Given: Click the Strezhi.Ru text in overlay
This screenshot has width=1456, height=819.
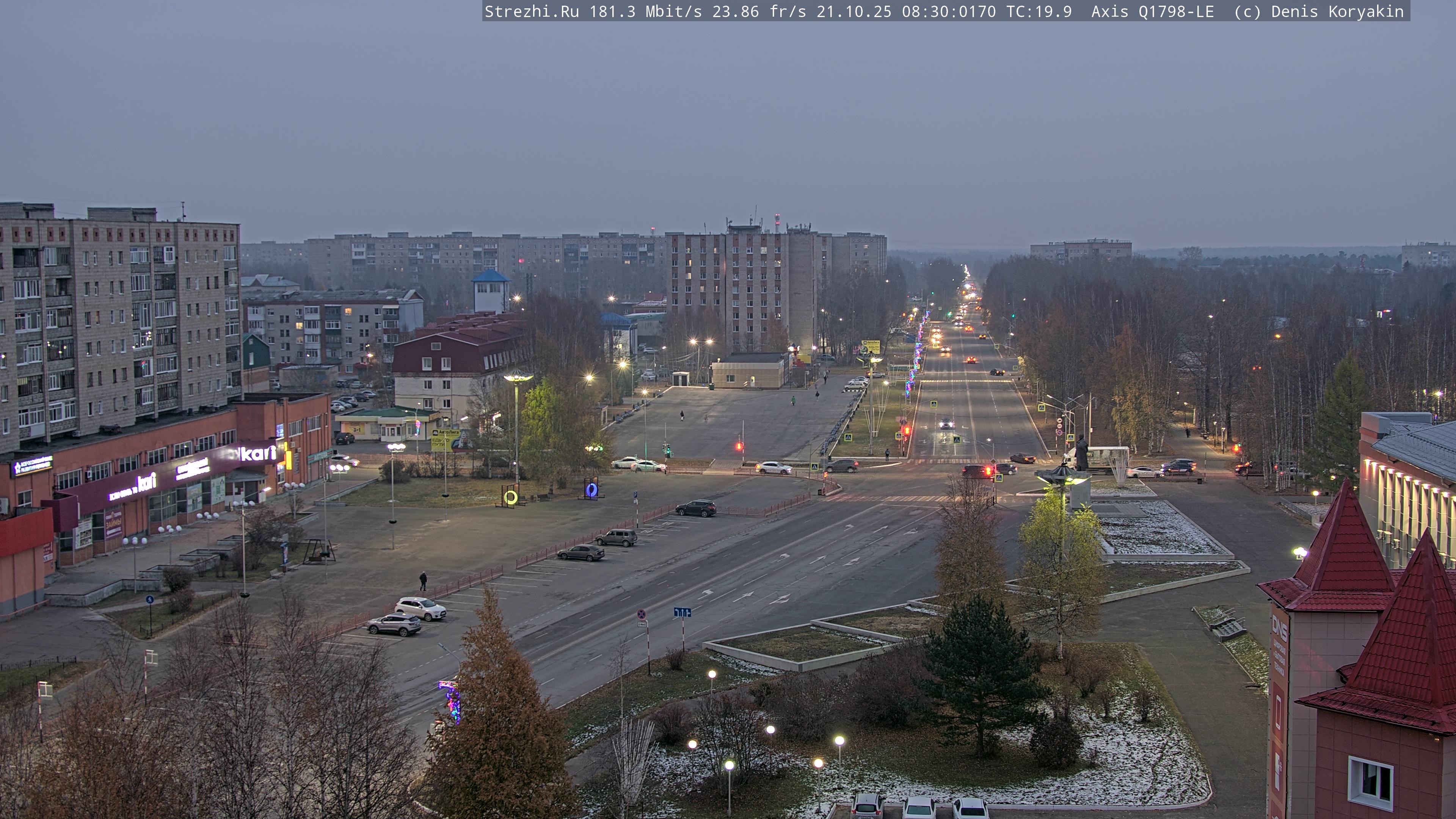Looking at the screenshot, I should coord(531,11).
